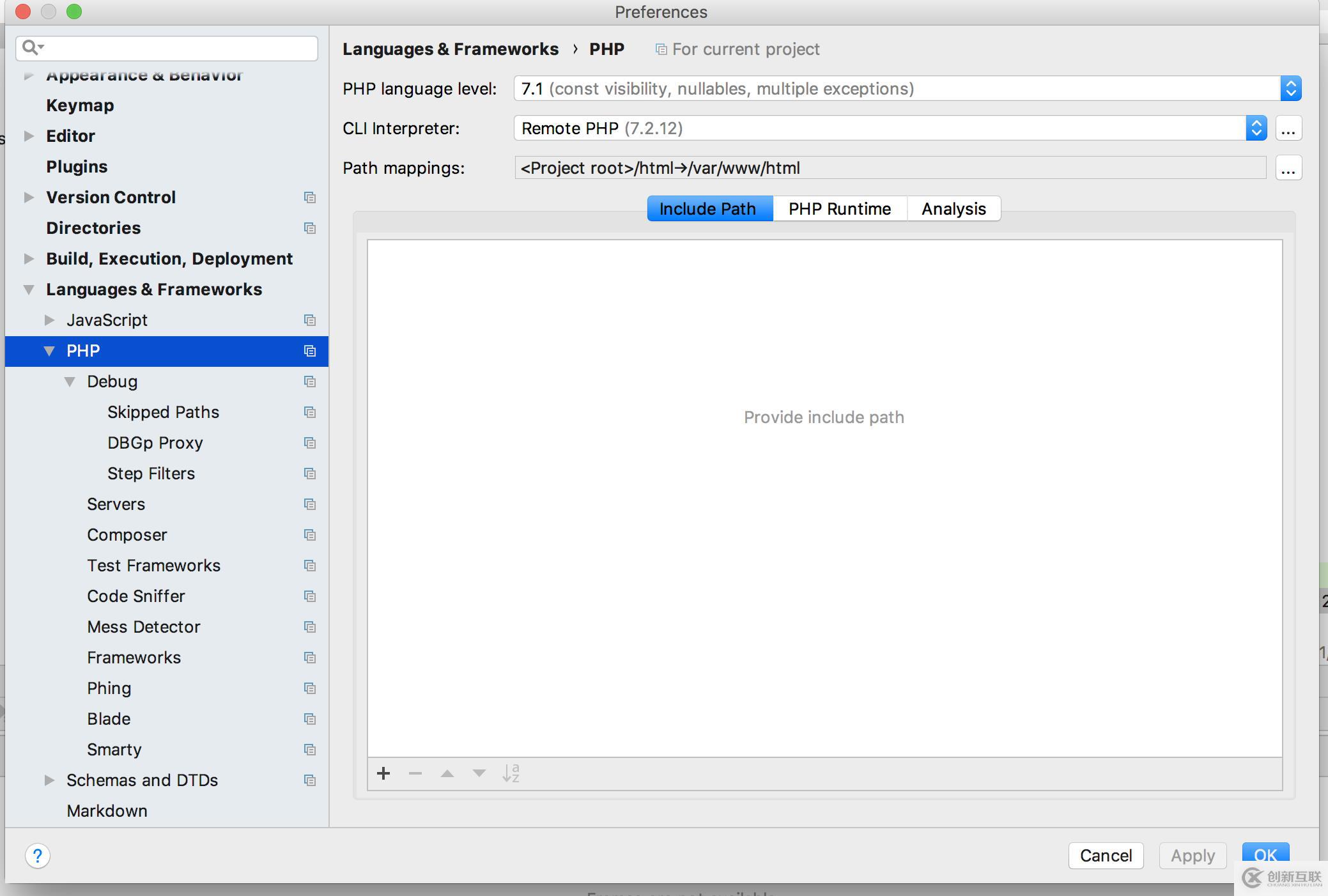The image size is (1328, 896).
Task: Open Code Sniffer settings
Action: [135, 596]
